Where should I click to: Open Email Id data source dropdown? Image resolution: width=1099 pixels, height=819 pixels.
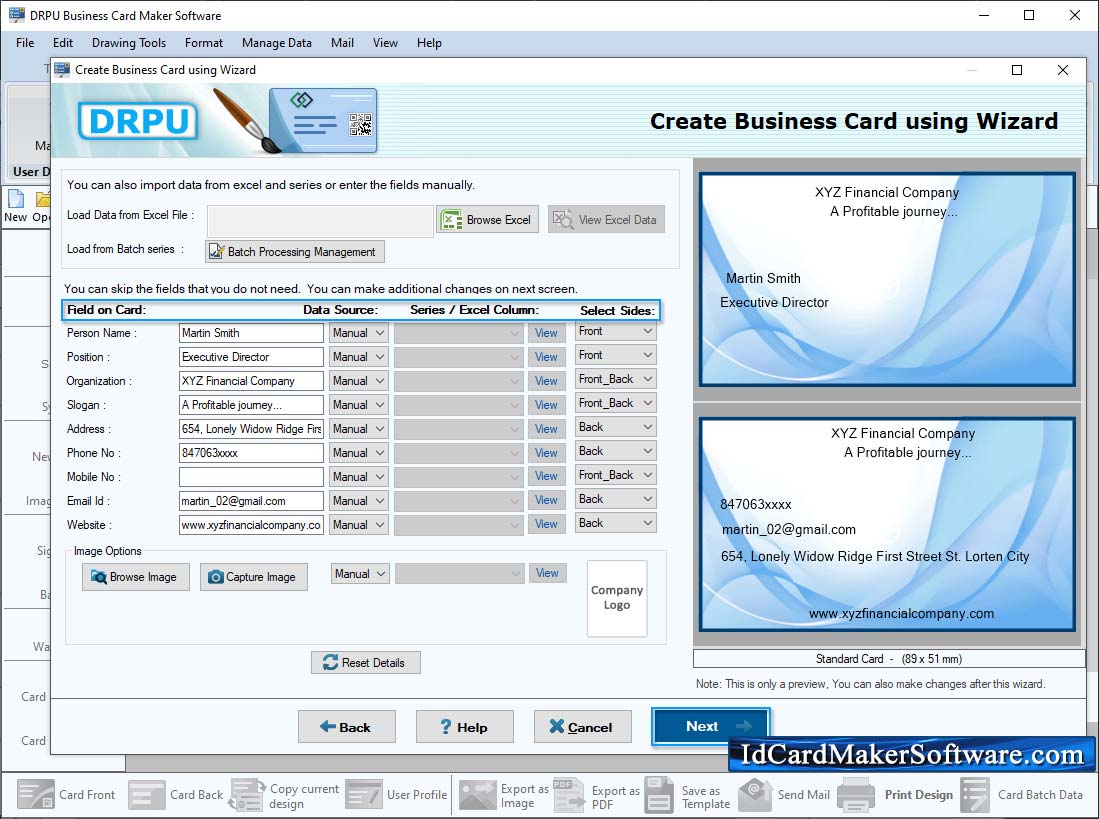(x=359, y=500)
